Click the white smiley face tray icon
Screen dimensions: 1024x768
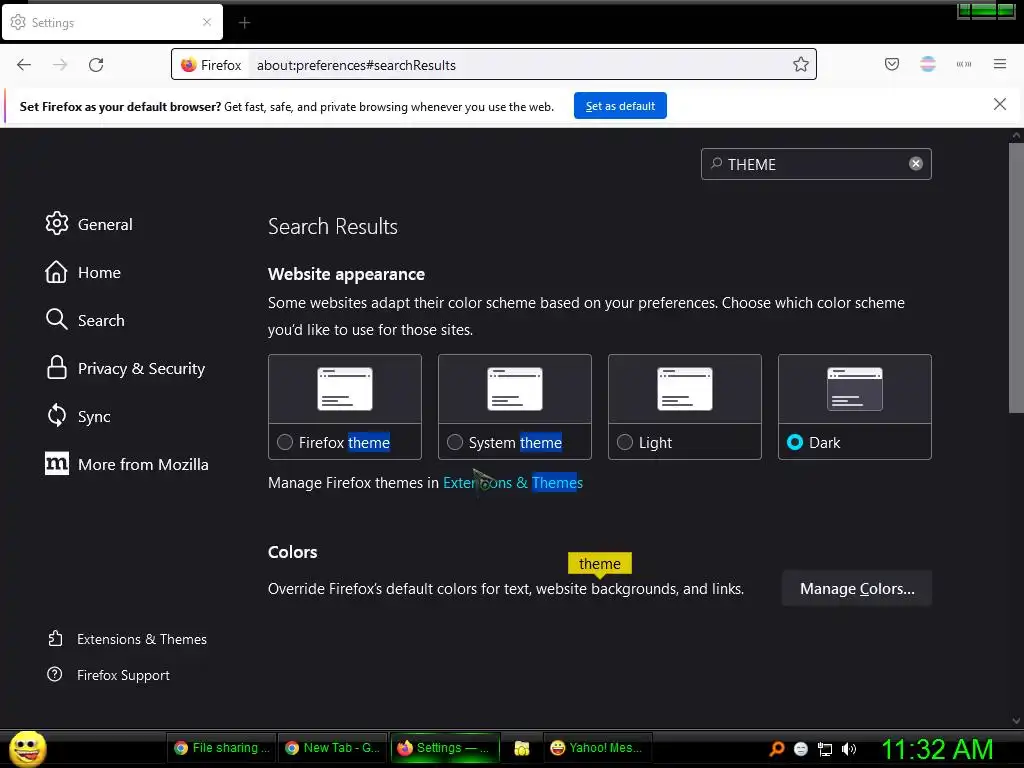pyautogui.click(x=801, y=749)
